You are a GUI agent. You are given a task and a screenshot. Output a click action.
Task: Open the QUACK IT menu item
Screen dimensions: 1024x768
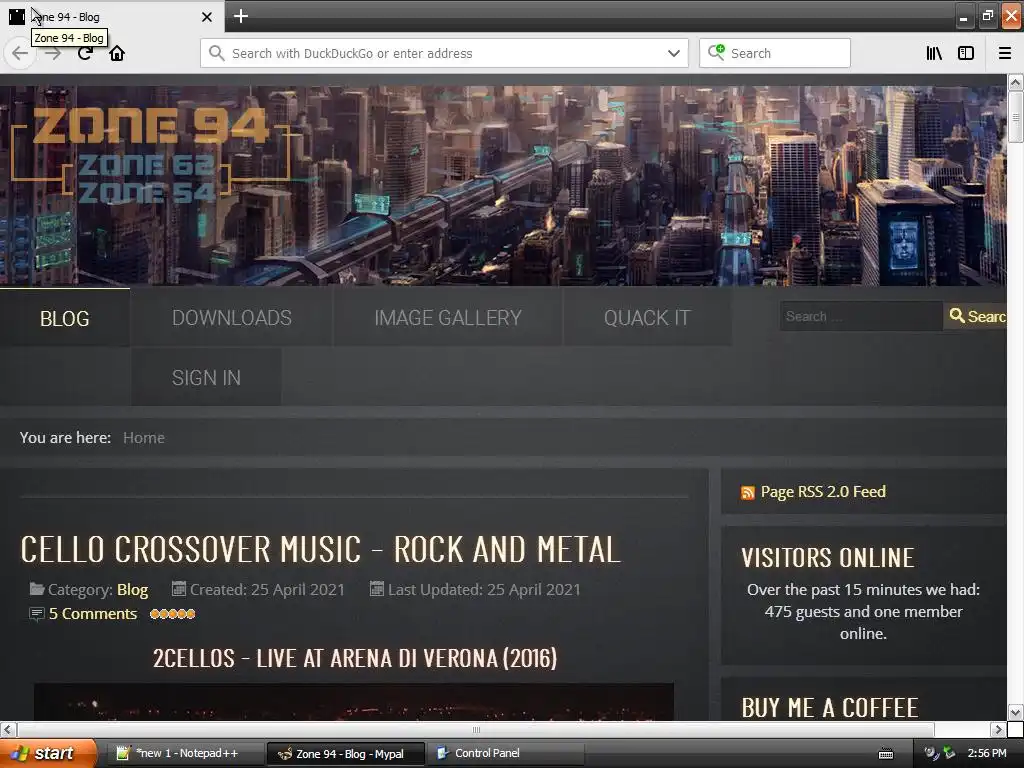pyautogui.click(x=647, y=318)
